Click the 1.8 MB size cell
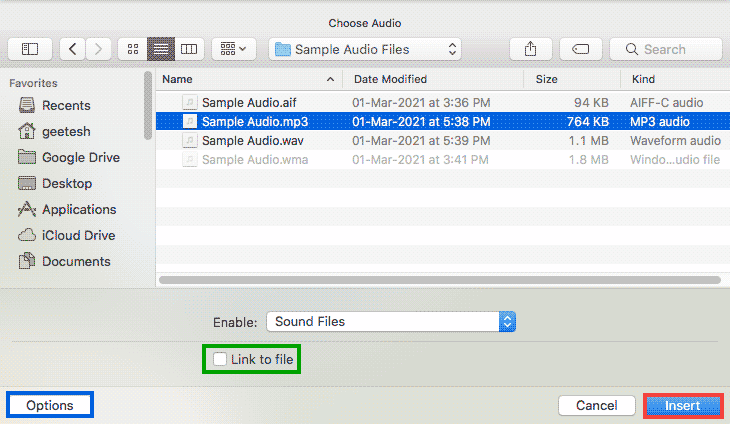The height and width of the screenshot is (424, 730). tap(588, 160)
